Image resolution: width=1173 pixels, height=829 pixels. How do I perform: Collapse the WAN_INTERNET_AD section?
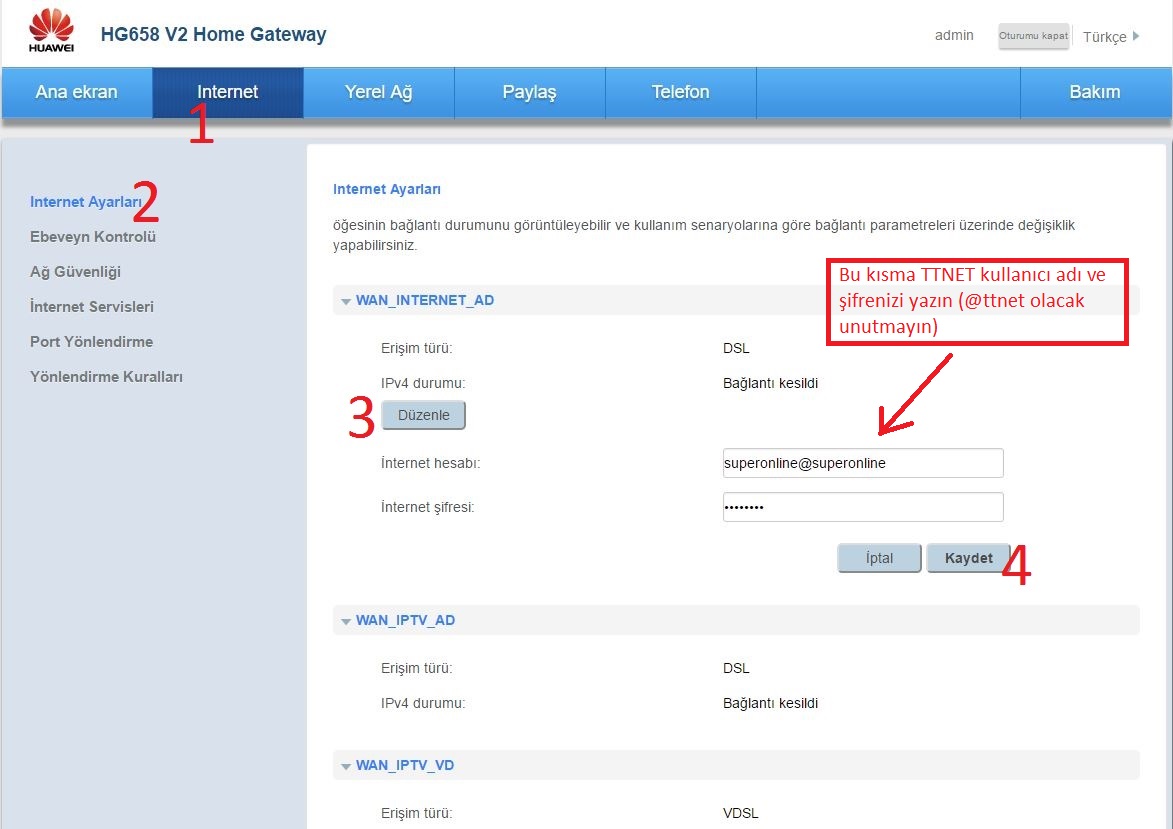pos(346,301)
